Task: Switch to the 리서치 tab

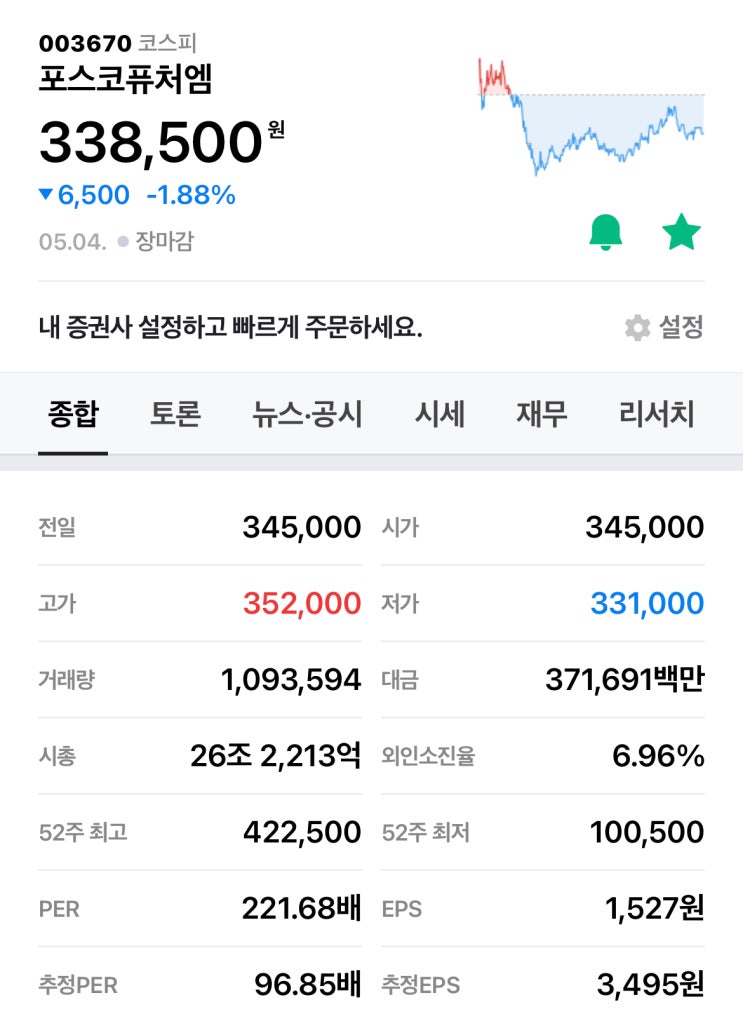Action: tap(656, 414)
